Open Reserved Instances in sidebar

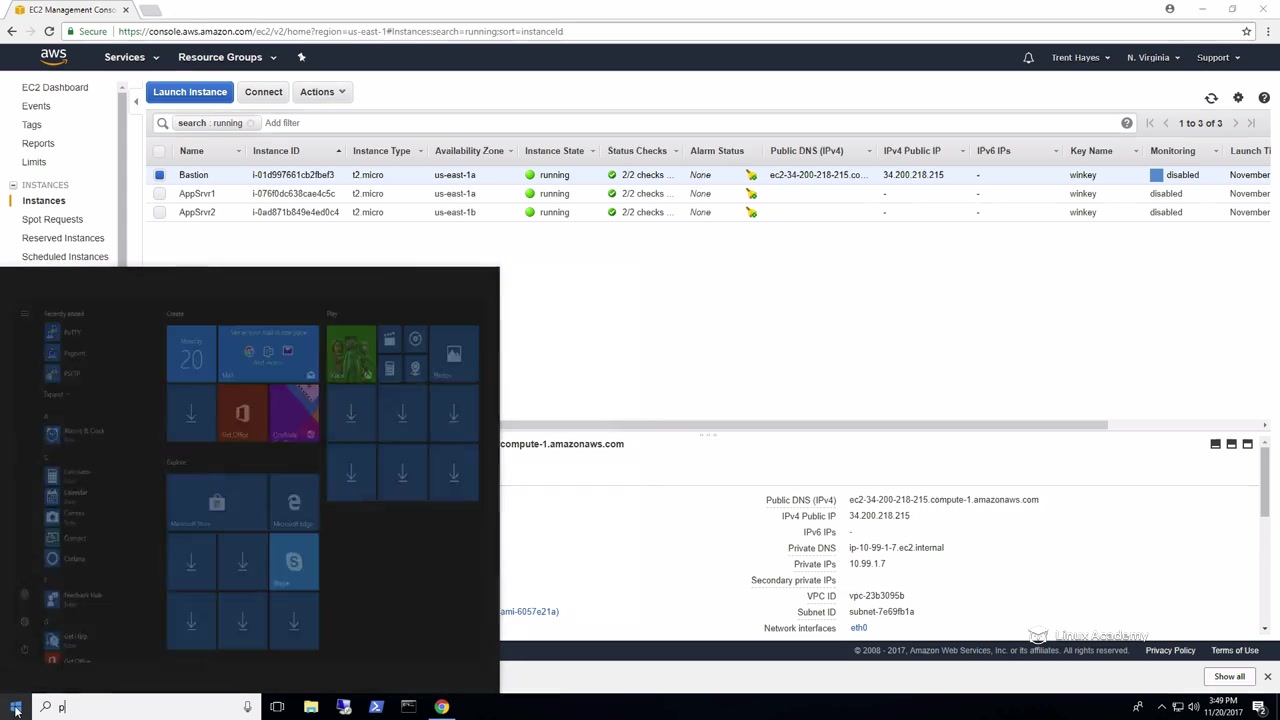63,238
